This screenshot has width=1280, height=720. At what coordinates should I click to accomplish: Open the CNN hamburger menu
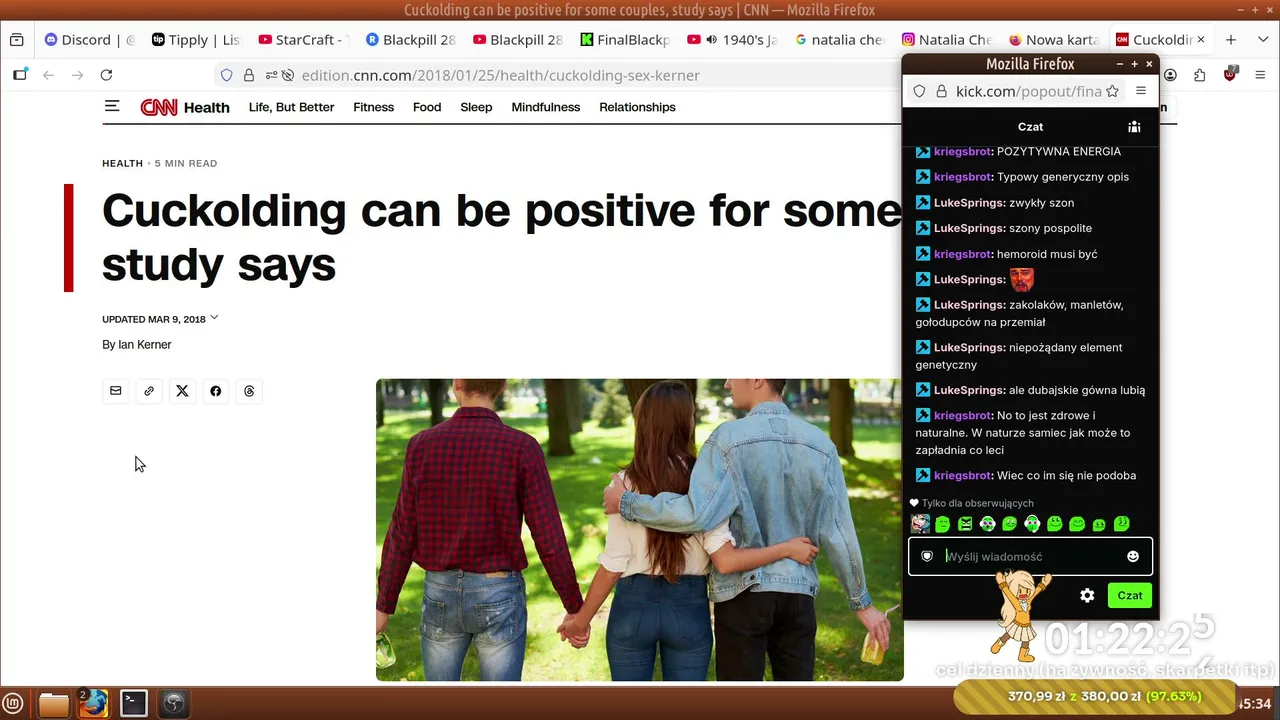pyautogui.click(x=112, y=106)
